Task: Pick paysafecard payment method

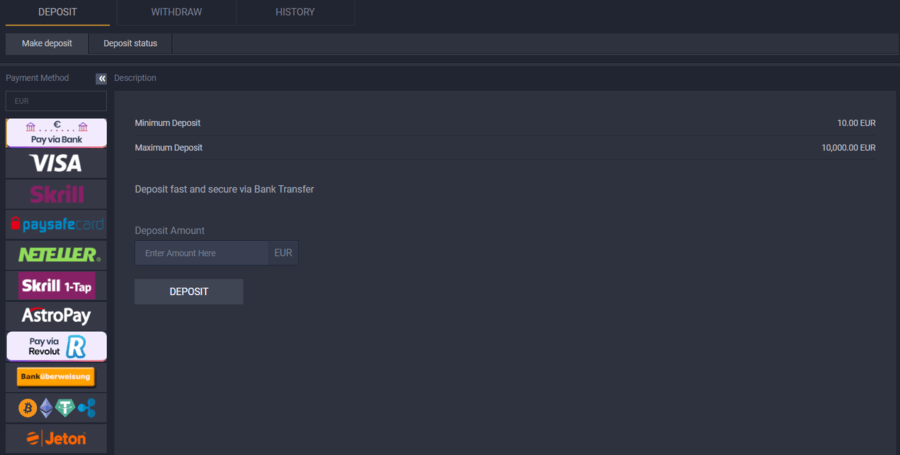Action: pos(56,224)
